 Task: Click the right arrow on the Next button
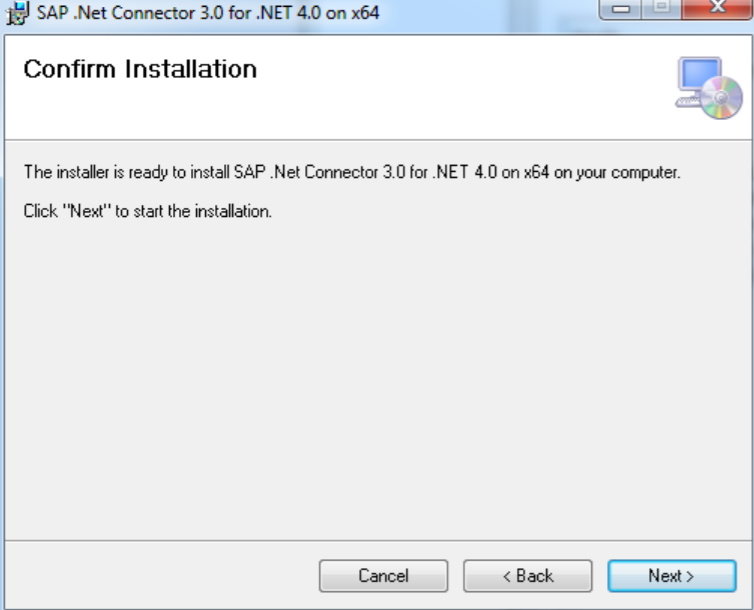[689, 576]
